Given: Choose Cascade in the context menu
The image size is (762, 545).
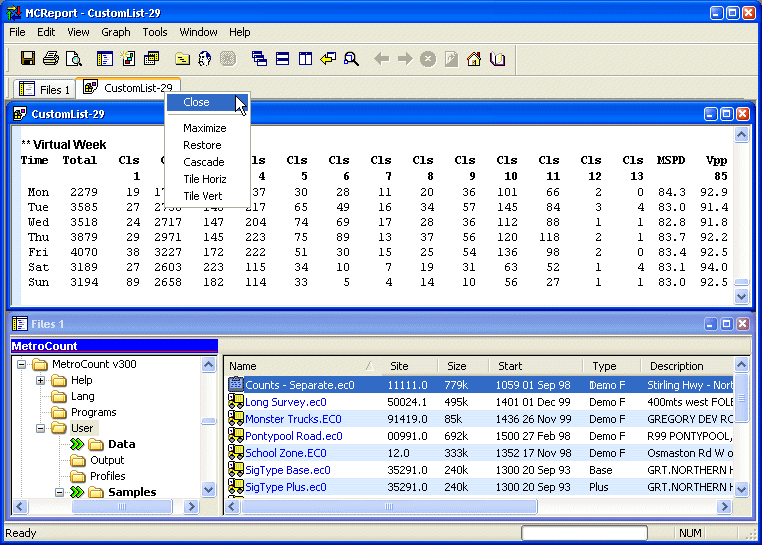Looking at the screenshot, I should (208, 162).
